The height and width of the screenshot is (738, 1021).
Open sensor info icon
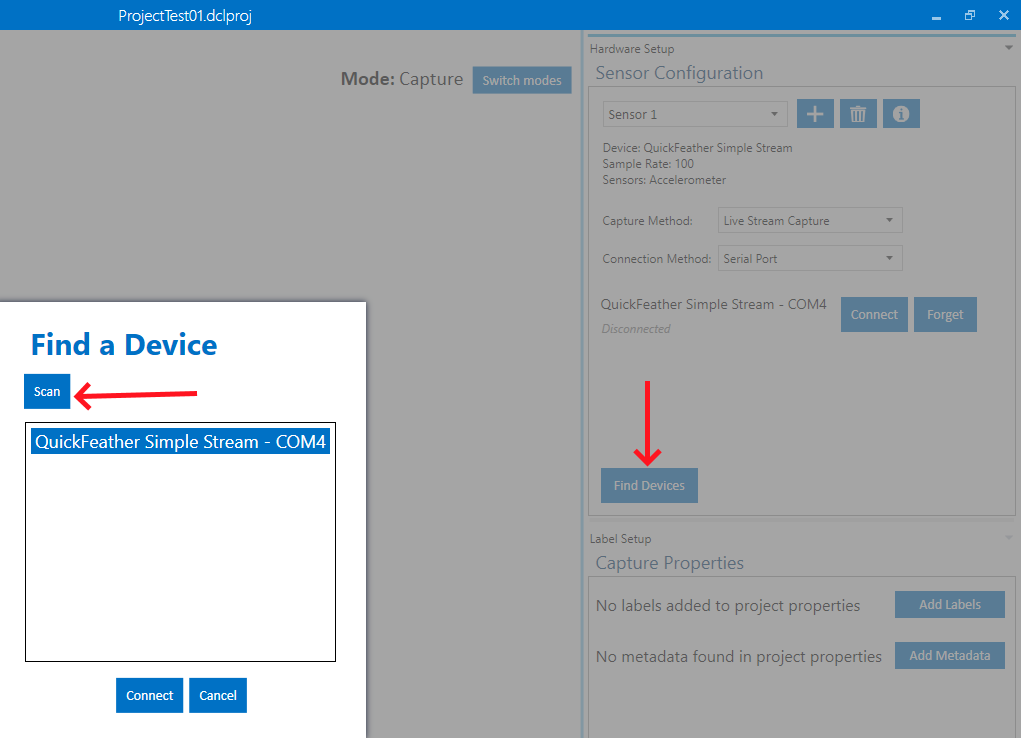(901, 114)
